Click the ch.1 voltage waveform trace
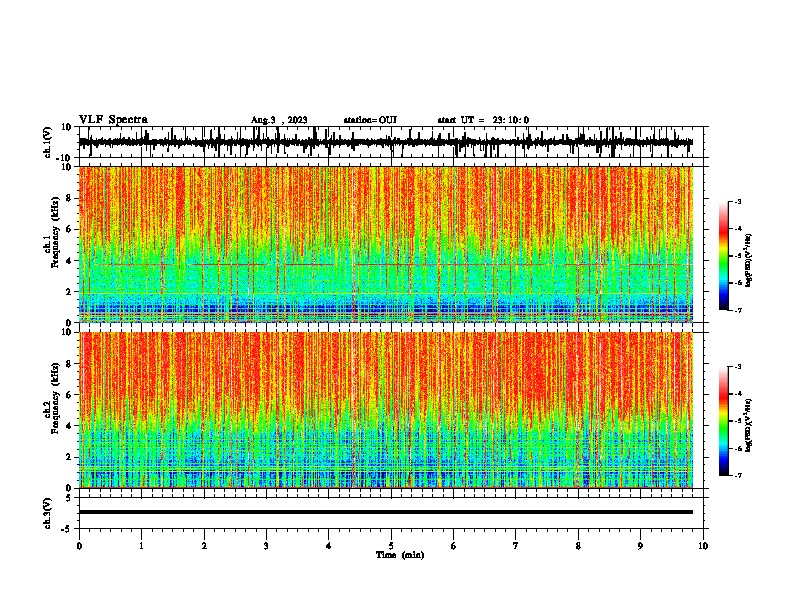 (x=385, y=142)
